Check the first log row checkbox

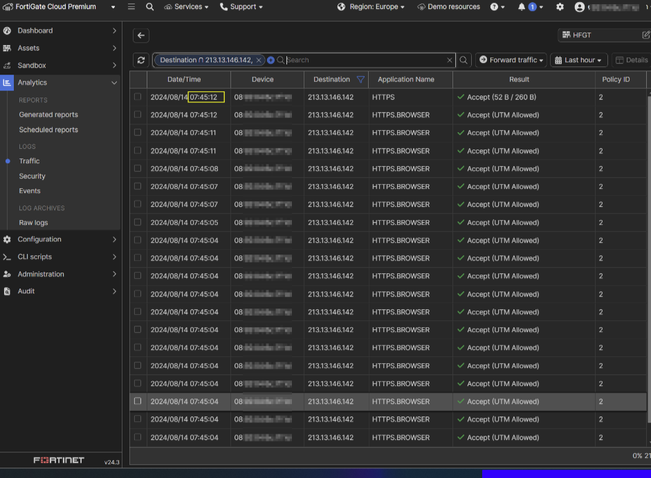pos(138,97)
